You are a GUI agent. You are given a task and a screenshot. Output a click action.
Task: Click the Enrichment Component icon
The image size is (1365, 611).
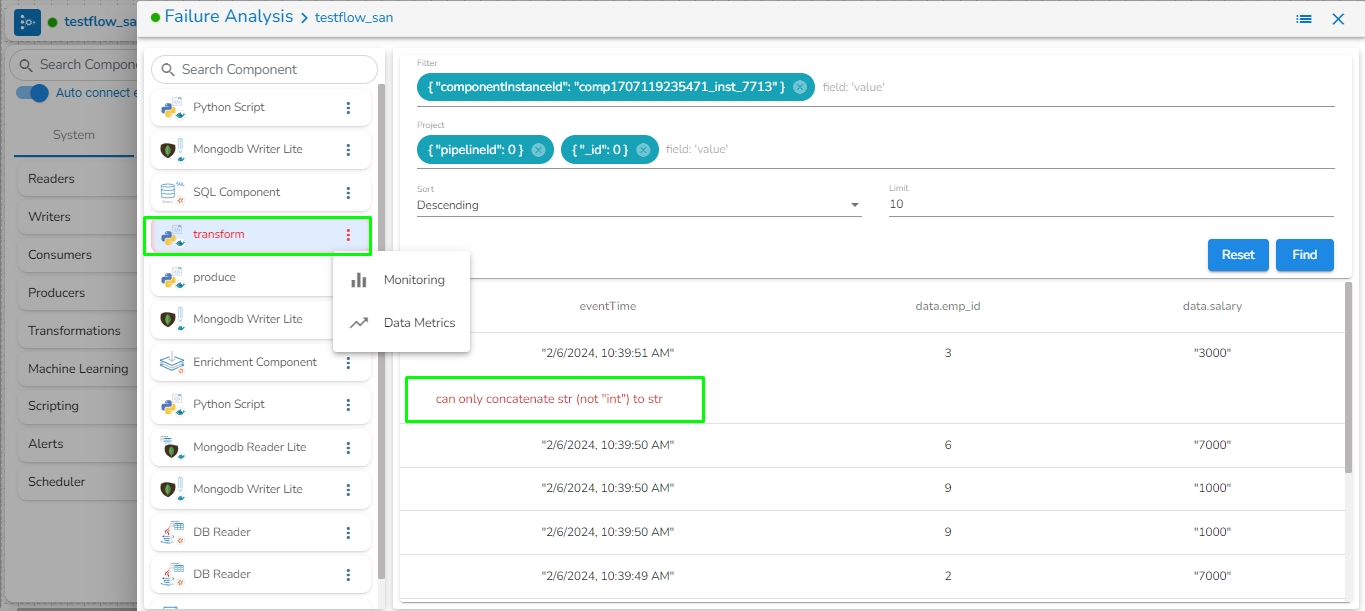click(172, 362)
